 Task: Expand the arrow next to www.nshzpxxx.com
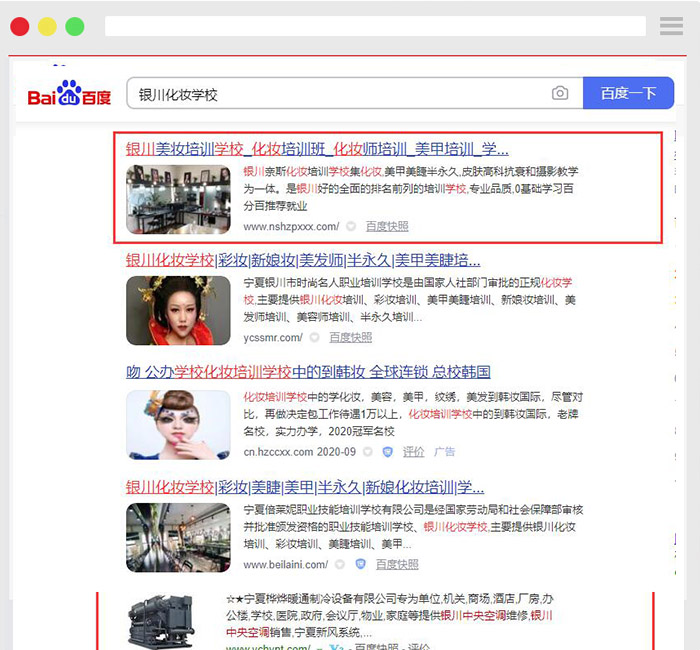click(x=352, y=227)
